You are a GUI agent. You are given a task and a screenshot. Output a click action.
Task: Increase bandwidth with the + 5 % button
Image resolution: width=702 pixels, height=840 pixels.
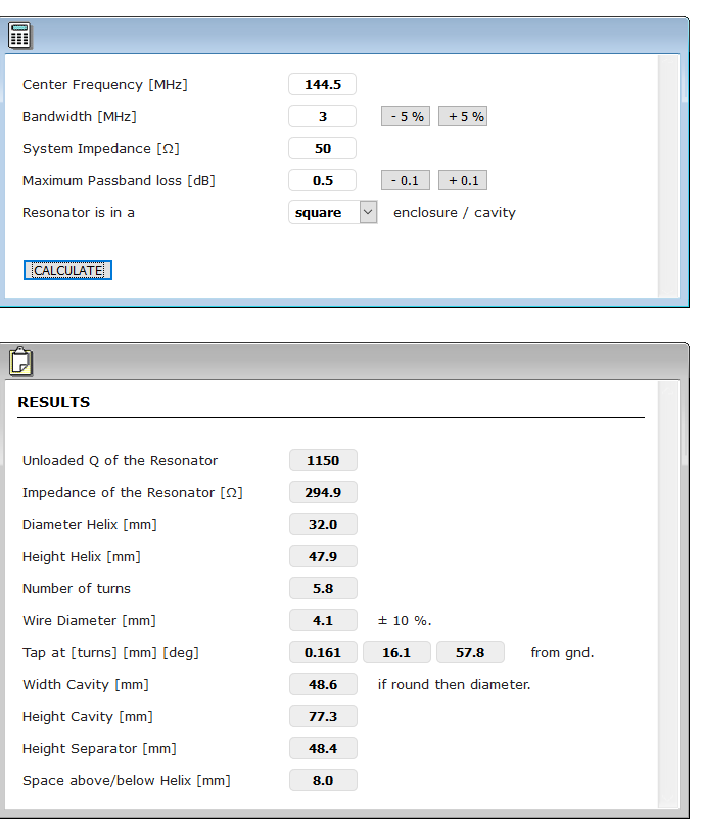pyautogui.click(x=462, y=117)
